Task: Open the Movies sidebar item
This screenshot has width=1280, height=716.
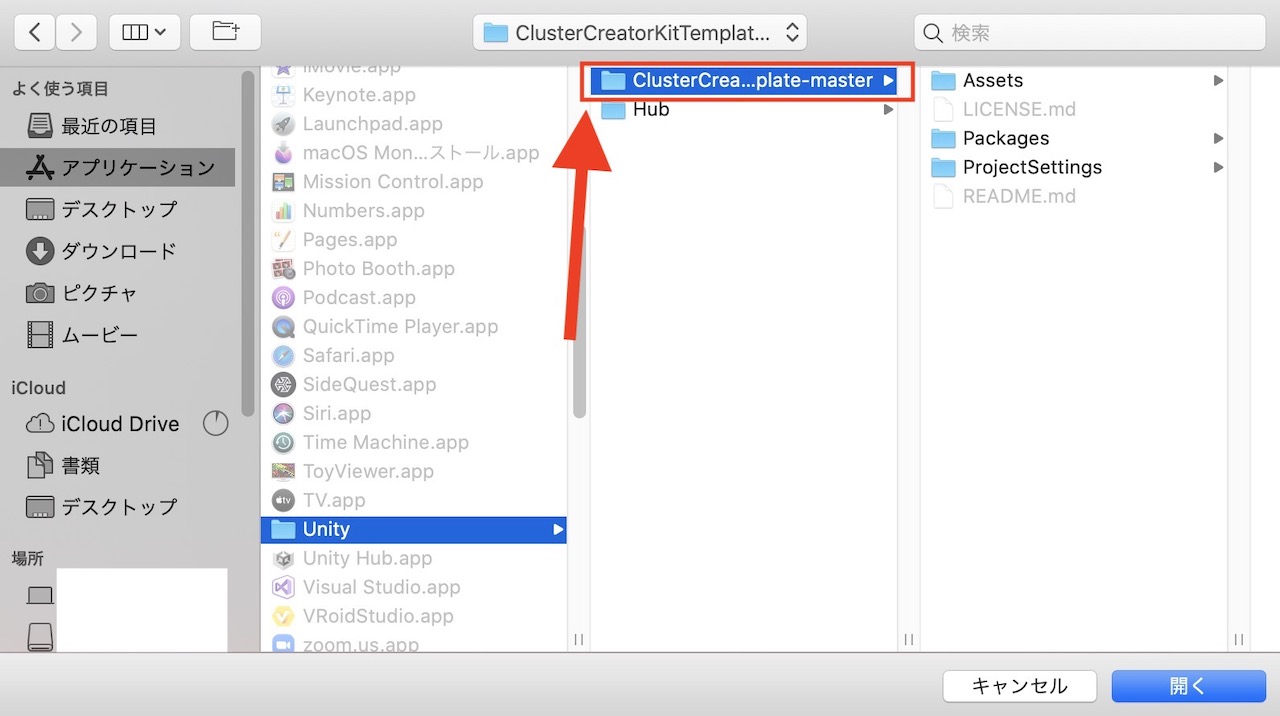Action: pos(99,335)
